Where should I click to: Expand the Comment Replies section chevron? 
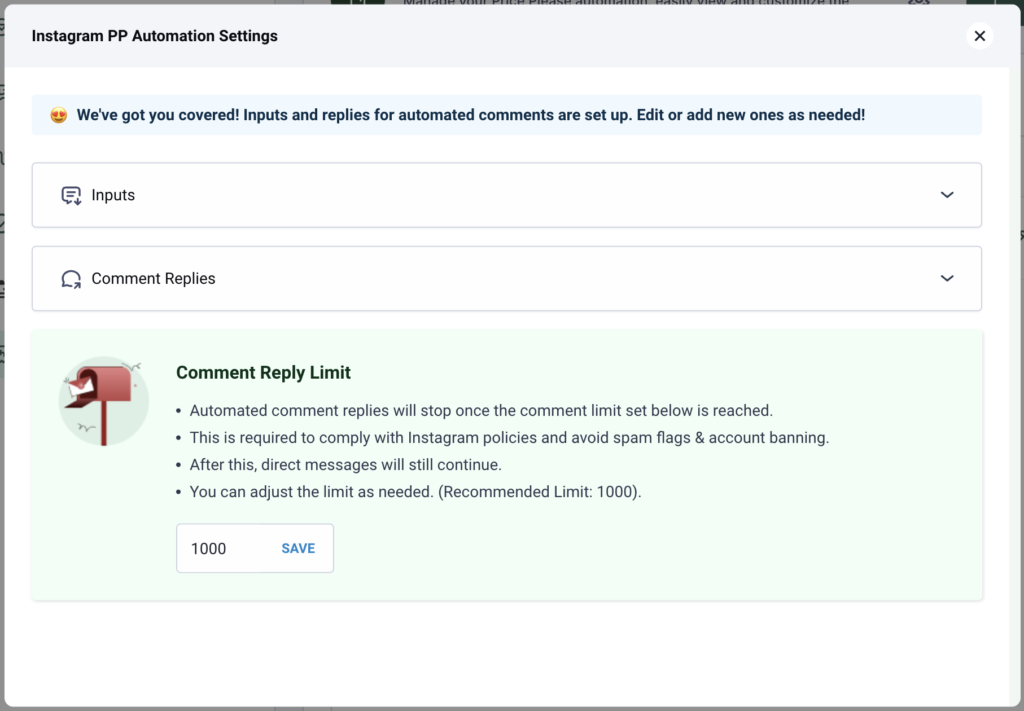947,278
